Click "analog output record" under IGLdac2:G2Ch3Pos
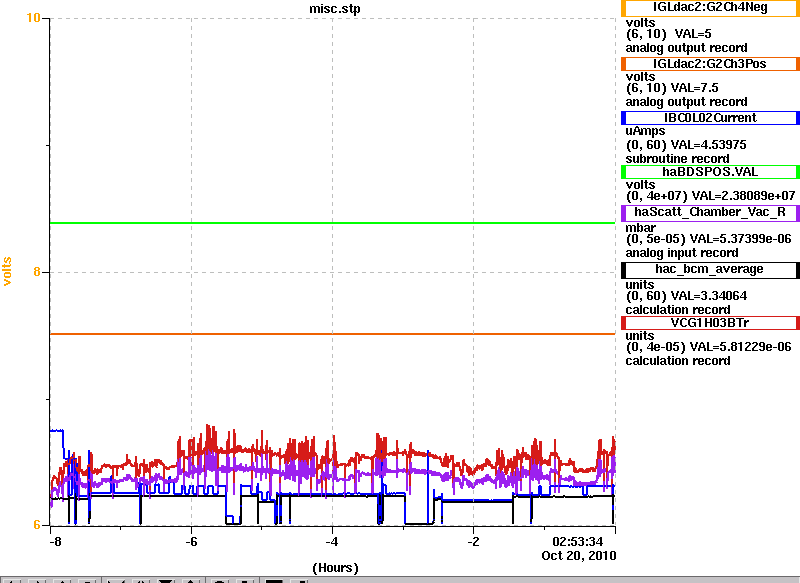The width and height of the screenshot is (800, 583). (686, 102)
